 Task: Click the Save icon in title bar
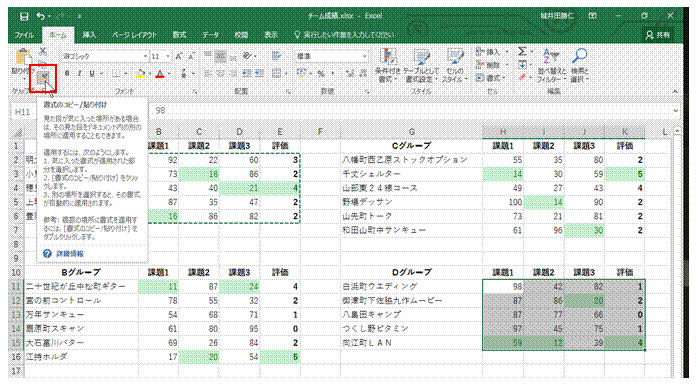(24, 16)
